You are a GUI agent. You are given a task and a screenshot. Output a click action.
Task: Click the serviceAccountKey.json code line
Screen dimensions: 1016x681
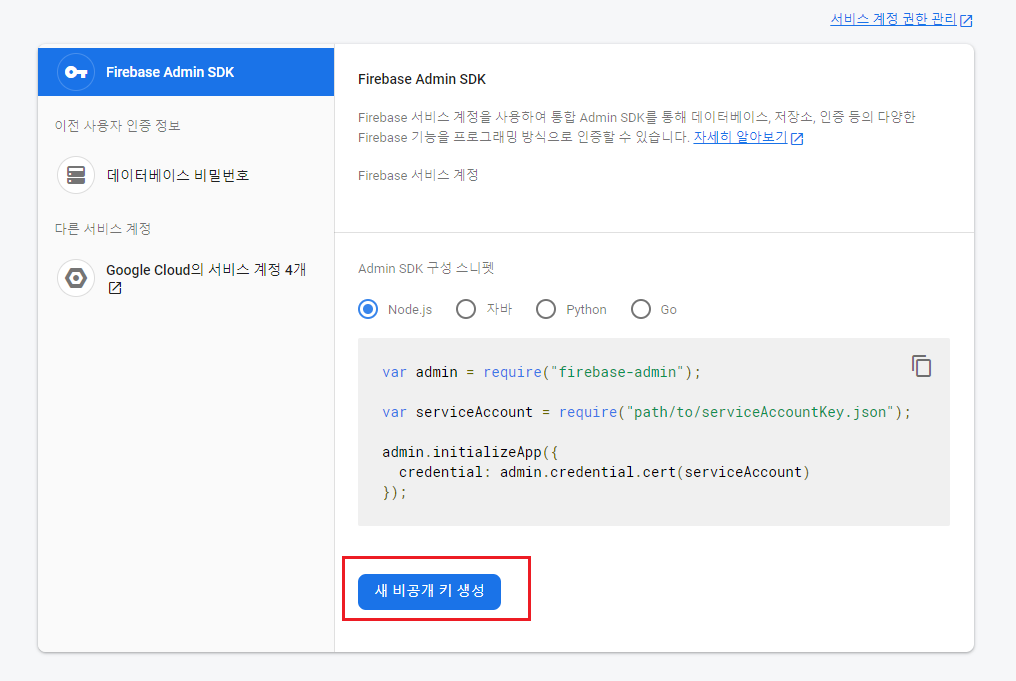[x=647, y=412]
